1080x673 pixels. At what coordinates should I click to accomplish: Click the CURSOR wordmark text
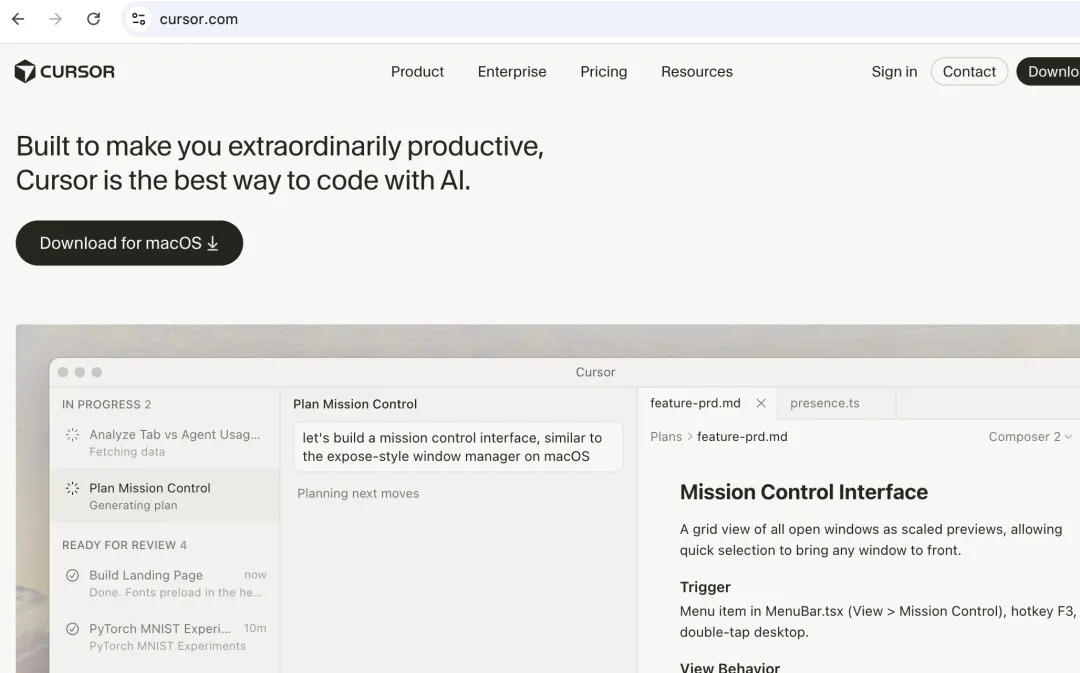[77, 72]
